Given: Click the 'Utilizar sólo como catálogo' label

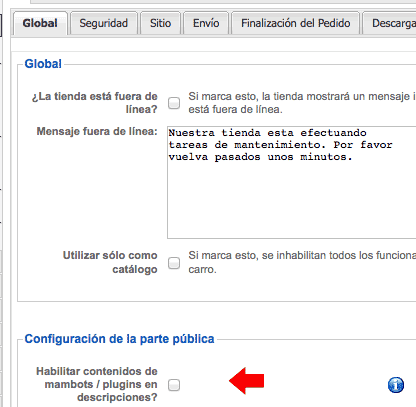Looking at the screenshot, I should tap(110, 262).
